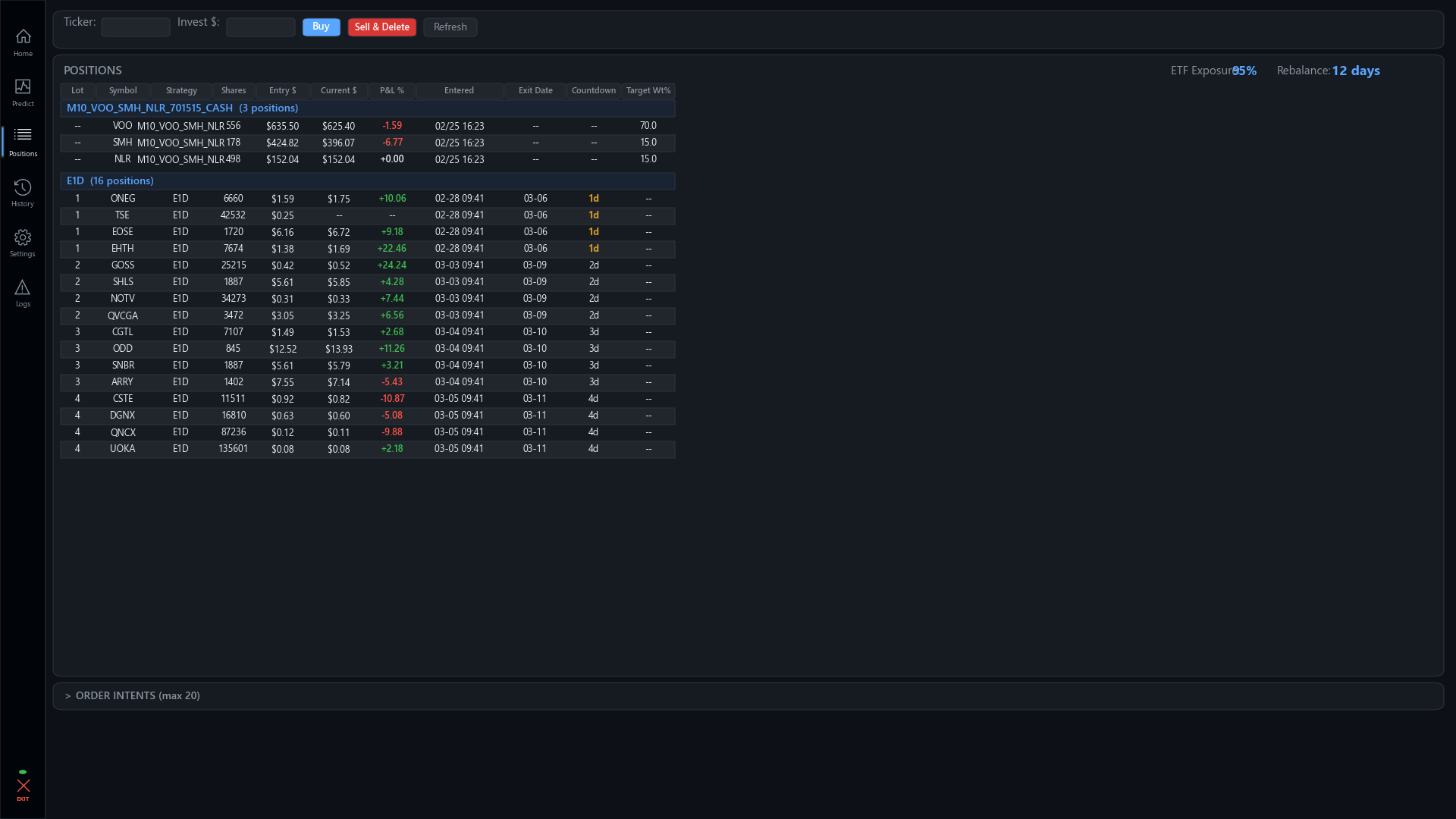View the Logs warning icon
Screen dimensions: 1456x819
coord(23,291)
